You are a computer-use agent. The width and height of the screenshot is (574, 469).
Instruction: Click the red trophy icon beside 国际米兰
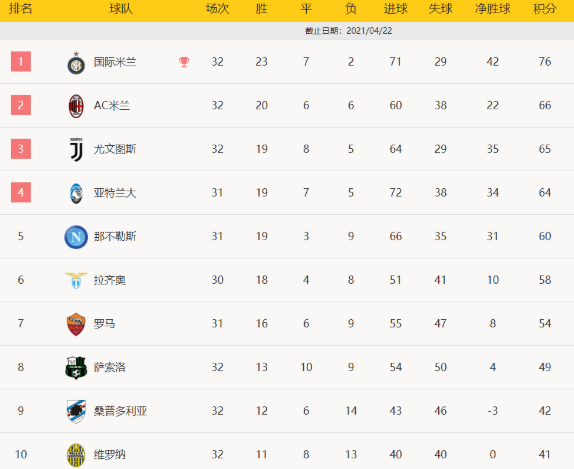coord(184,62)
